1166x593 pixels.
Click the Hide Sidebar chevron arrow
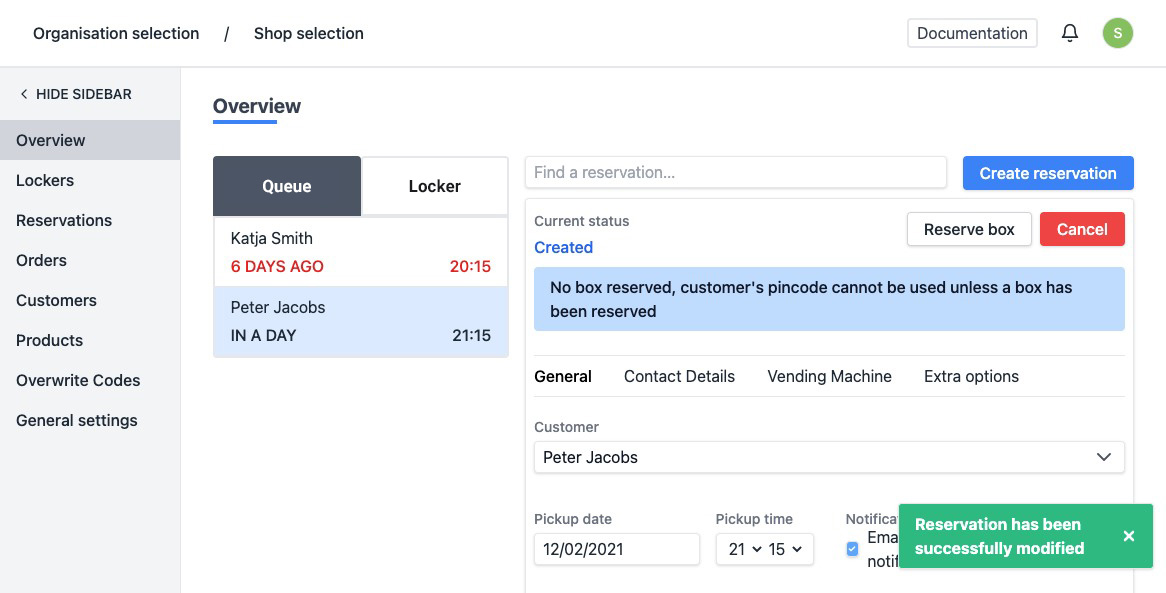(24, 94)
